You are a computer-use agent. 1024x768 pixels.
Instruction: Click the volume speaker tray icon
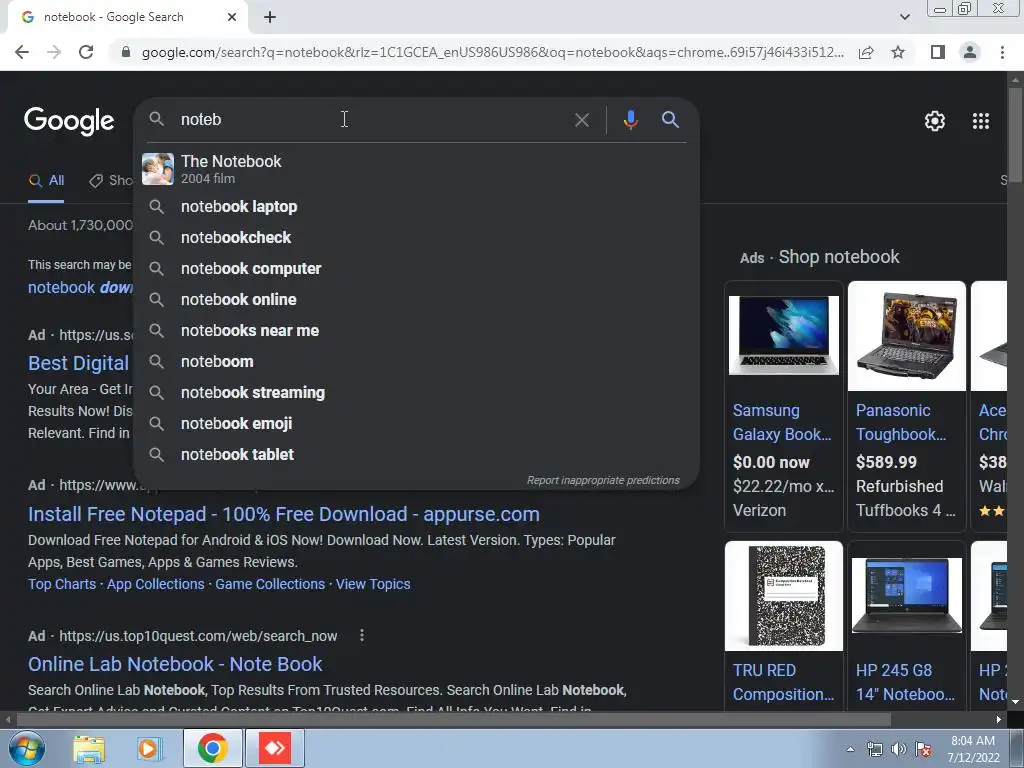pos(898,749)
